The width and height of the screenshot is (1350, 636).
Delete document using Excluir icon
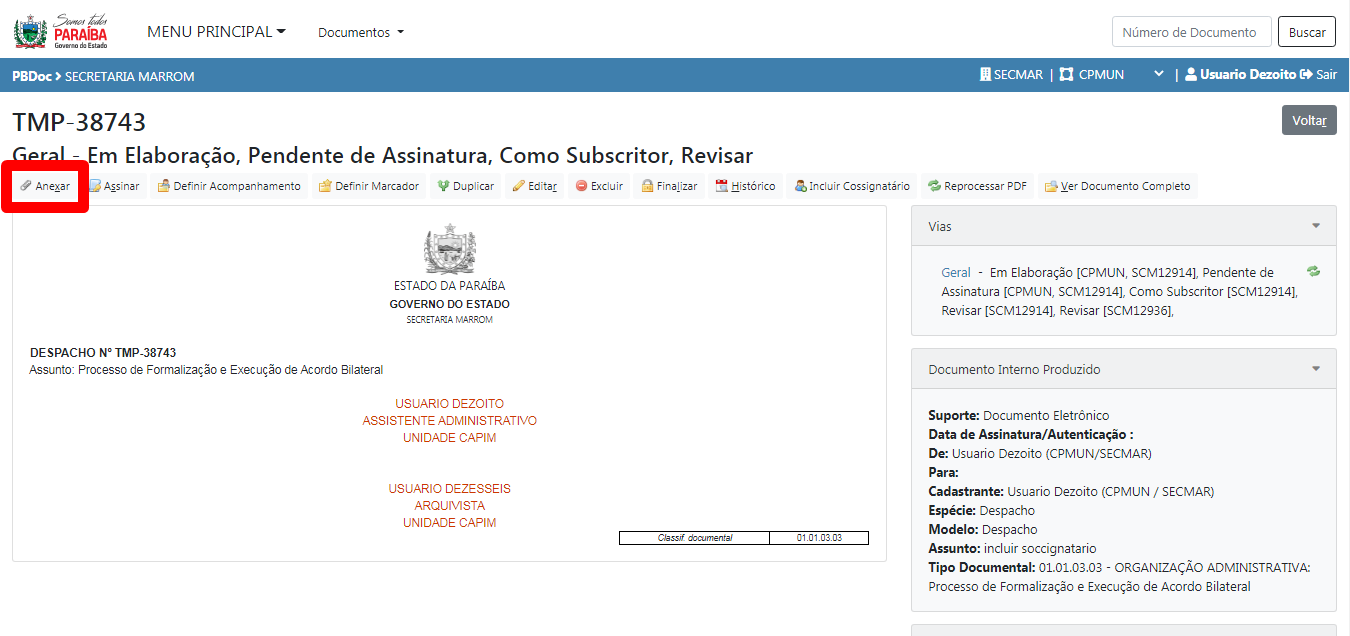tap(581, 186)
